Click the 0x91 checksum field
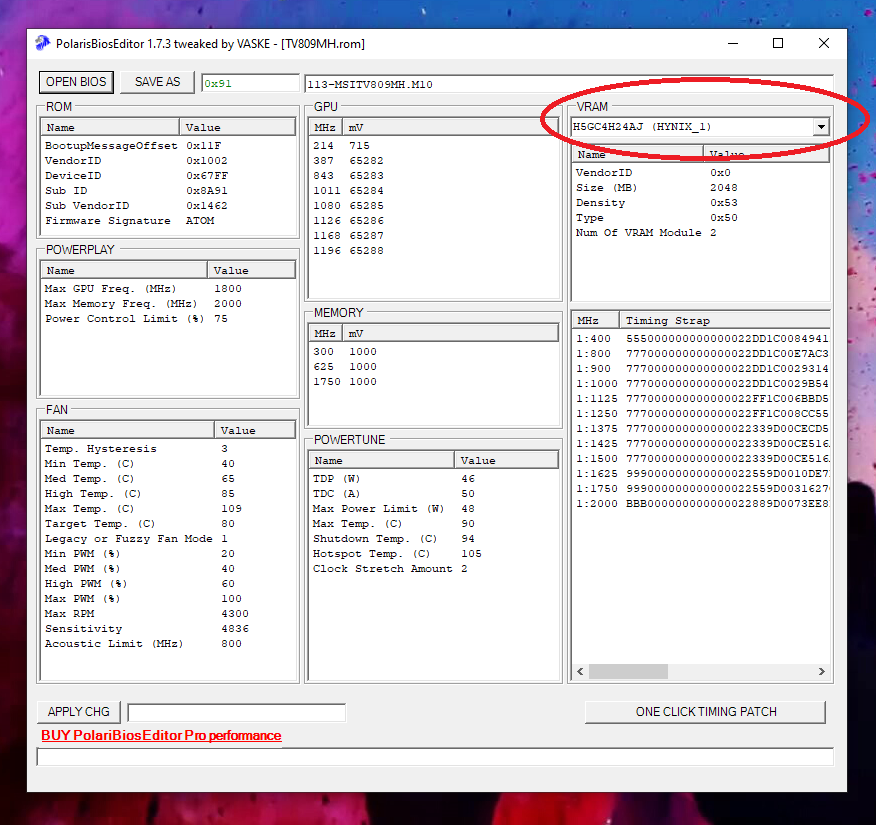 click(x=250, y=84)
